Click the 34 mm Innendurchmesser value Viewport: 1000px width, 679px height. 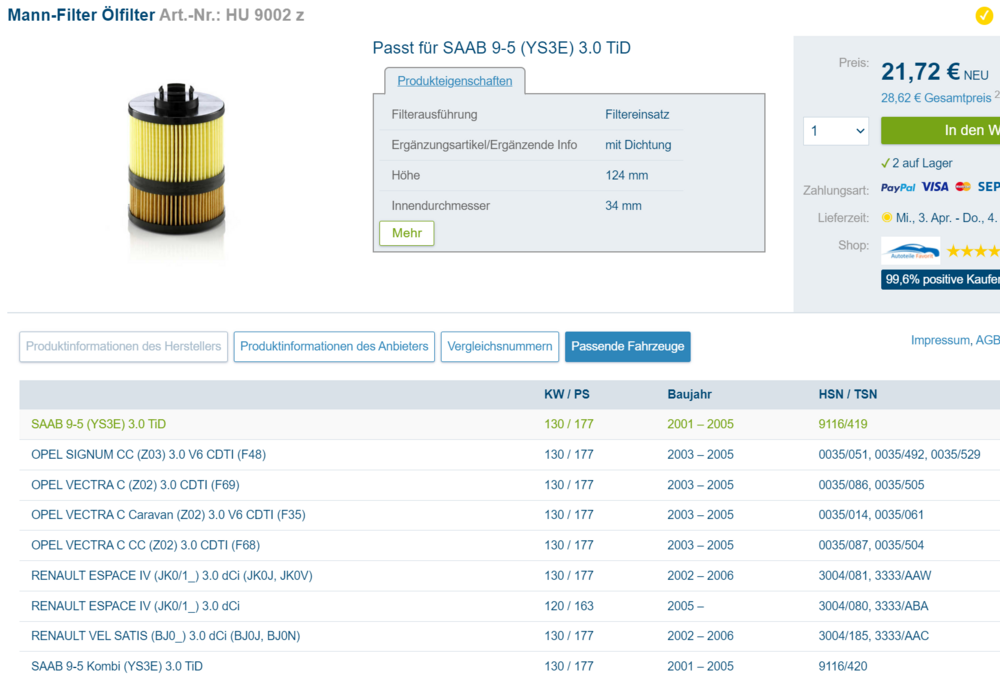pyautogui.click(x=623, y=205)
